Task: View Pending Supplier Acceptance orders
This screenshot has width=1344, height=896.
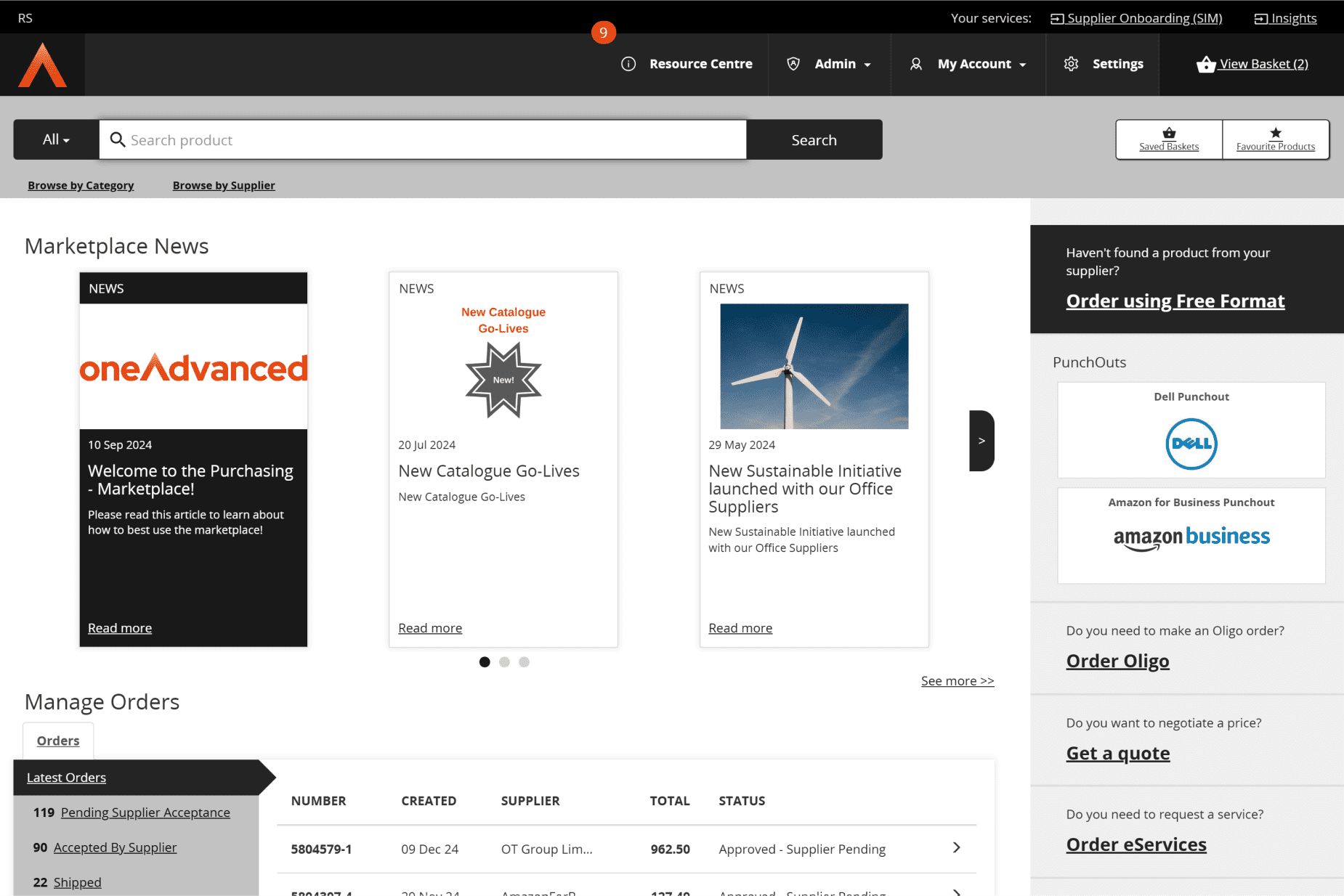Action: pos(145,812)
